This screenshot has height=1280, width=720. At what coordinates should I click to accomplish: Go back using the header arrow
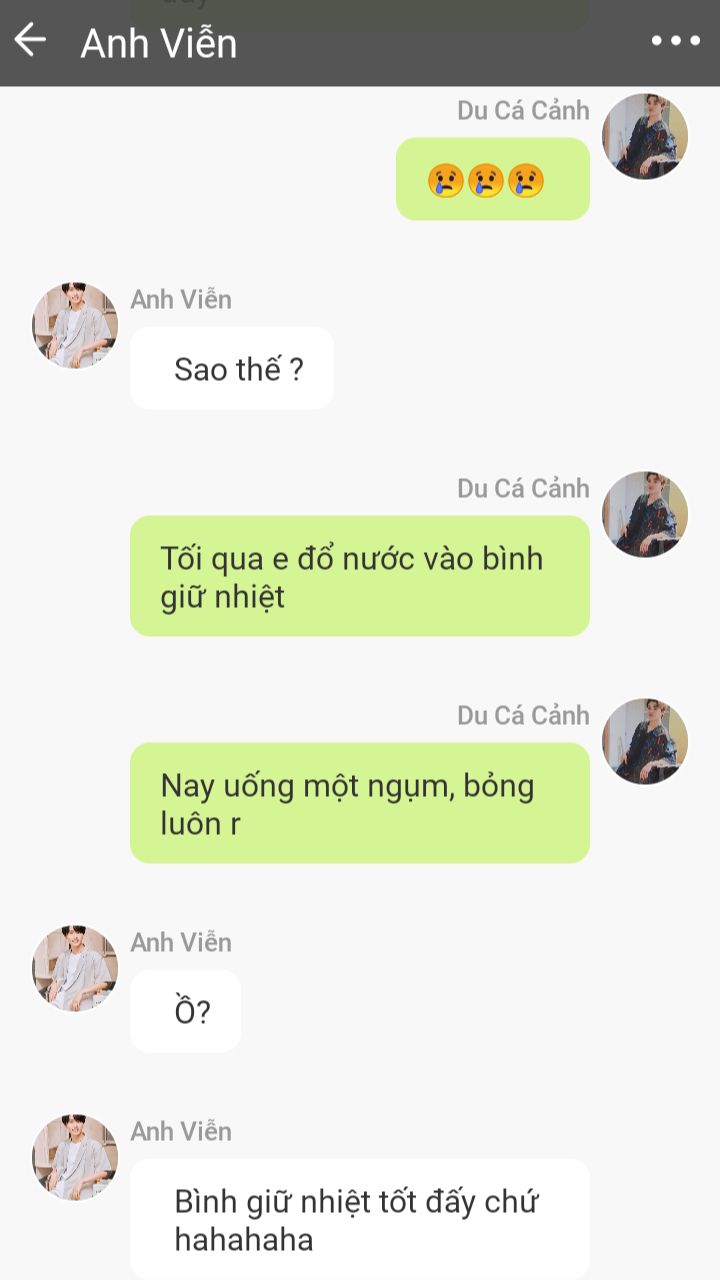[30, 41]
